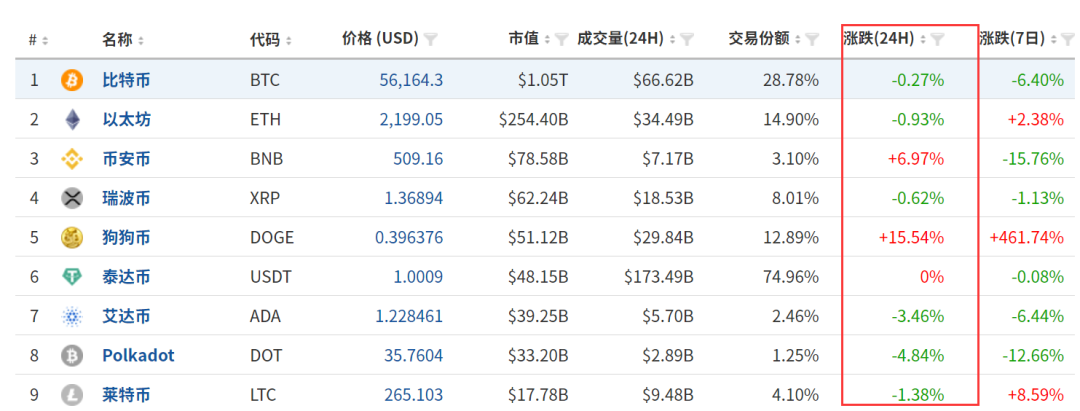Viewport: 1080px width, 411px height.
Task: Click the XRP coin icon
Action: pos(72,199)
